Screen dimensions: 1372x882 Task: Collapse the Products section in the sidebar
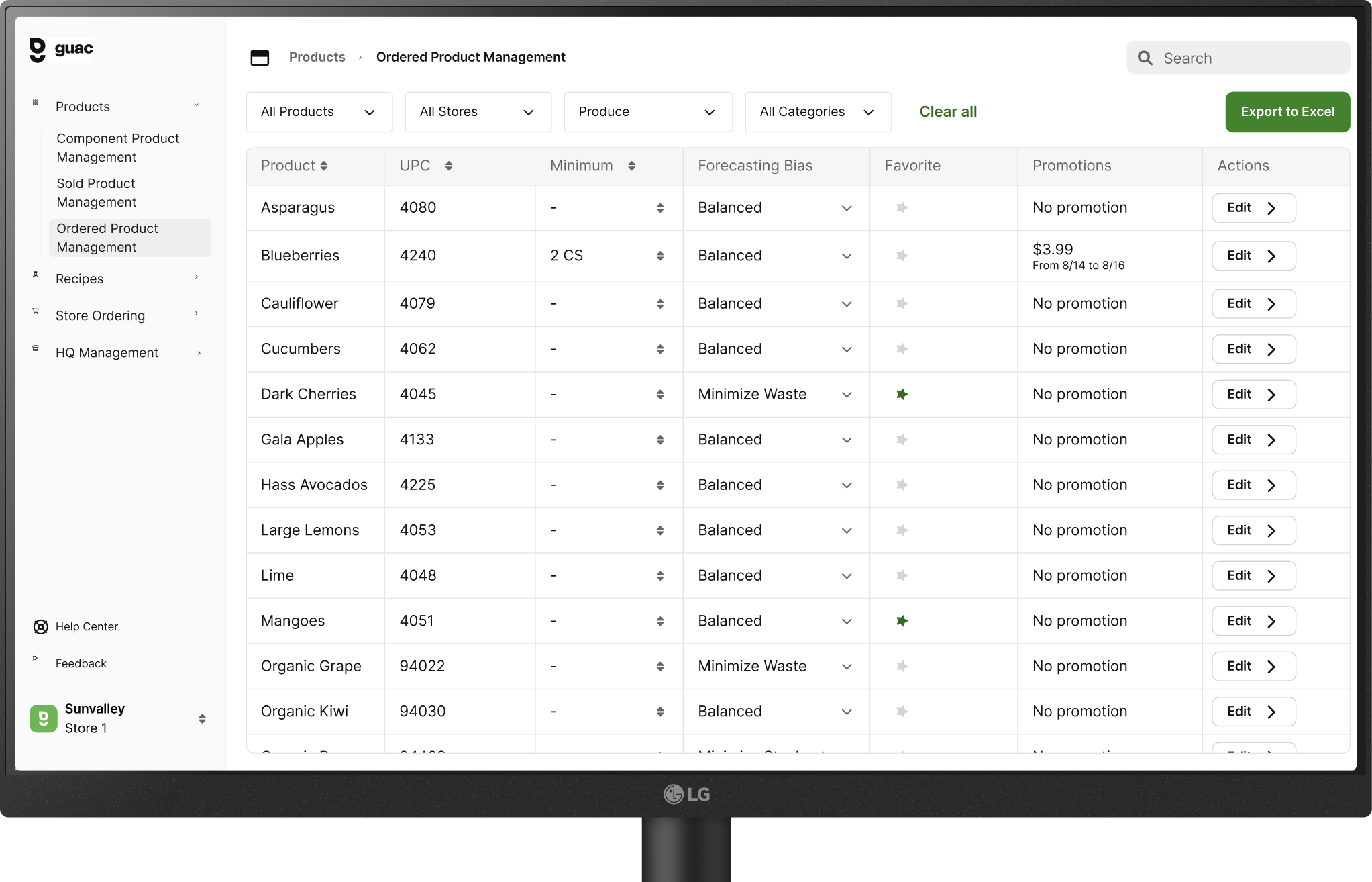point(196,105)
